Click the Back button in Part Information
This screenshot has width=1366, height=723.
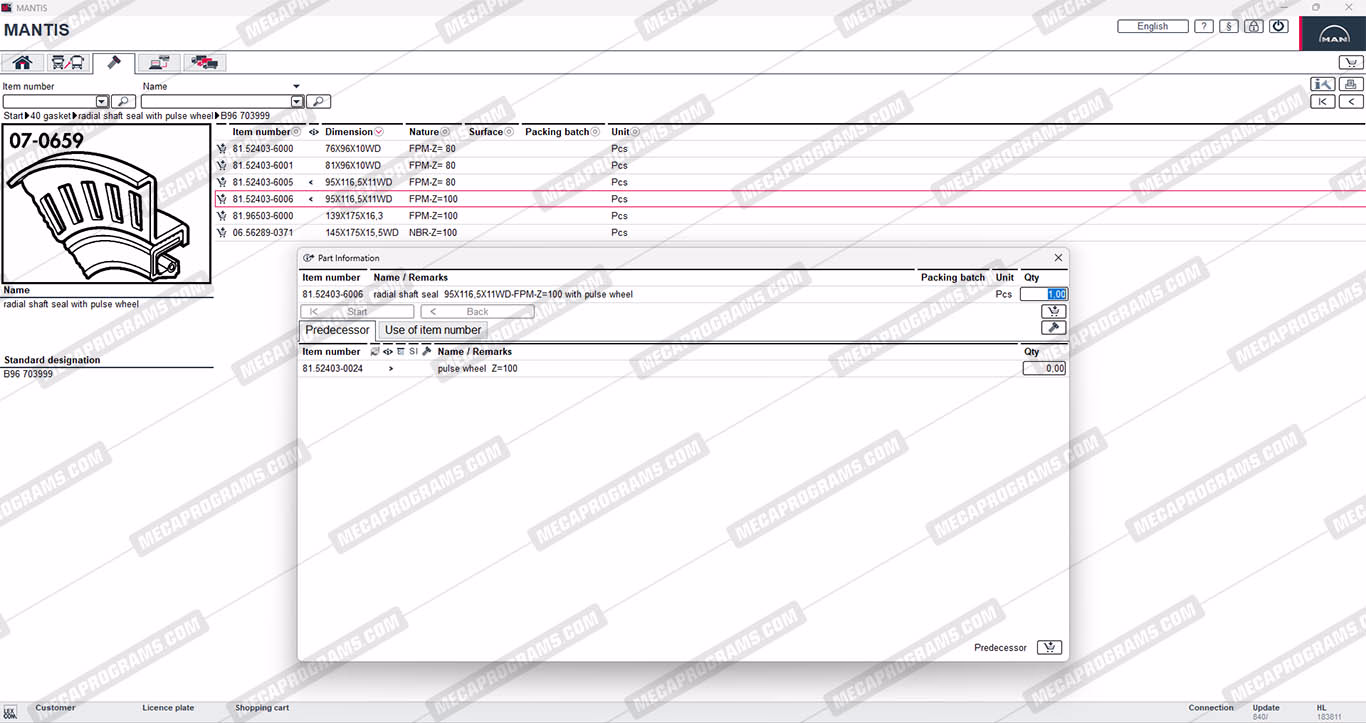pyautogui.click(x=477, y=312)
